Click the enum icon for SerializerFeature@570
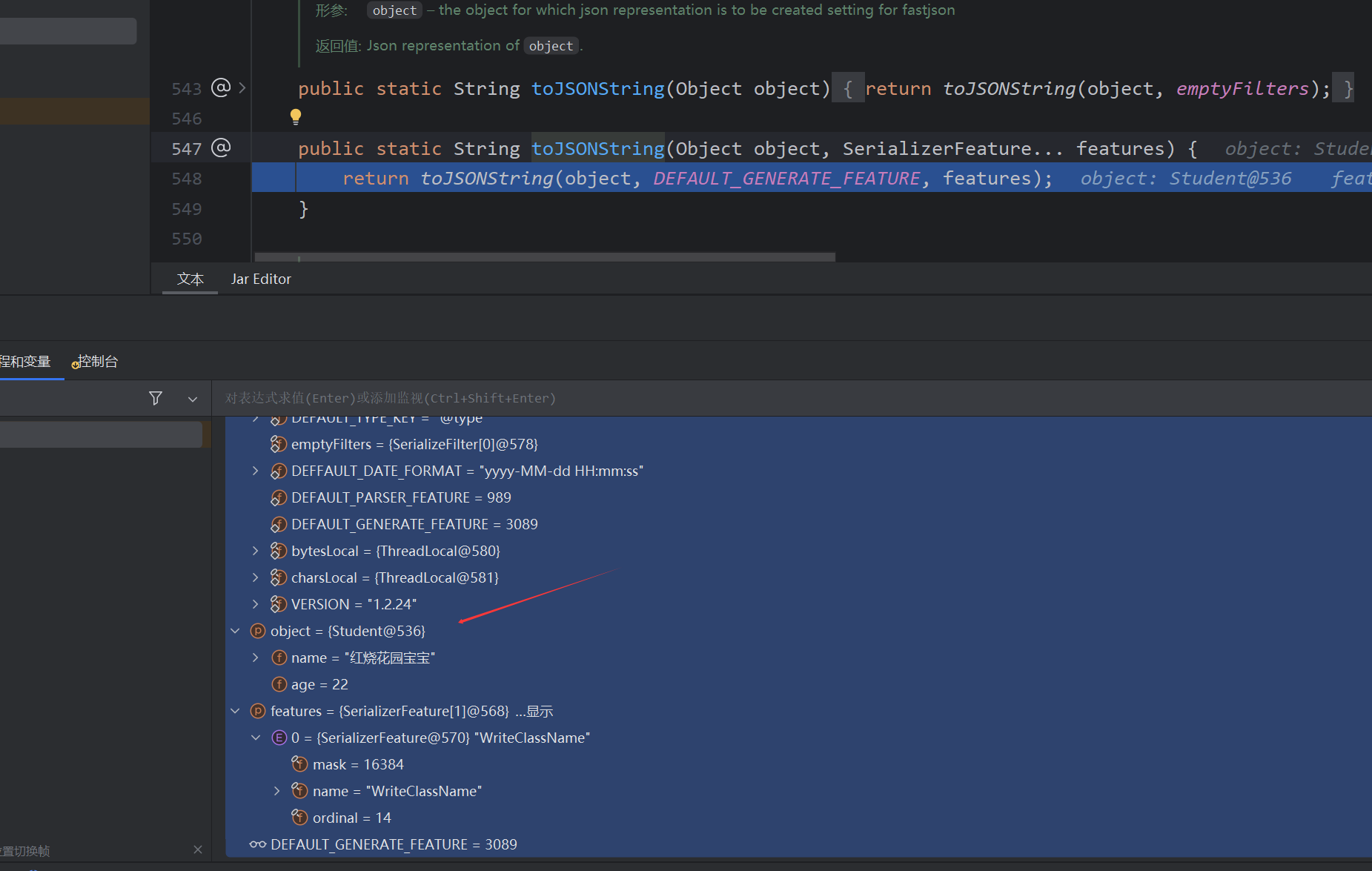The image size is (1372, 871). 279,738
